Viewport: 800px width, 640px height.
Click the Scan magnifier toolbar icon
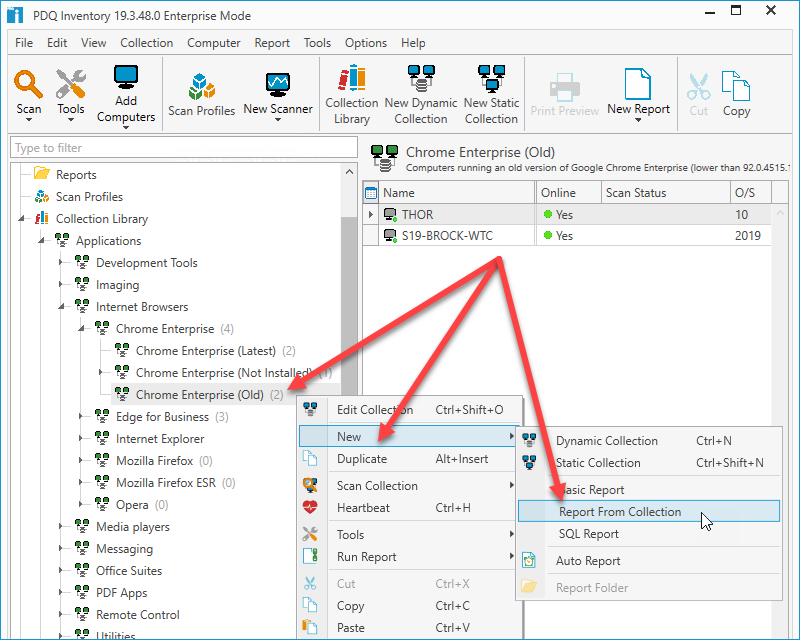pyautogui.click(x=28, y=84)
